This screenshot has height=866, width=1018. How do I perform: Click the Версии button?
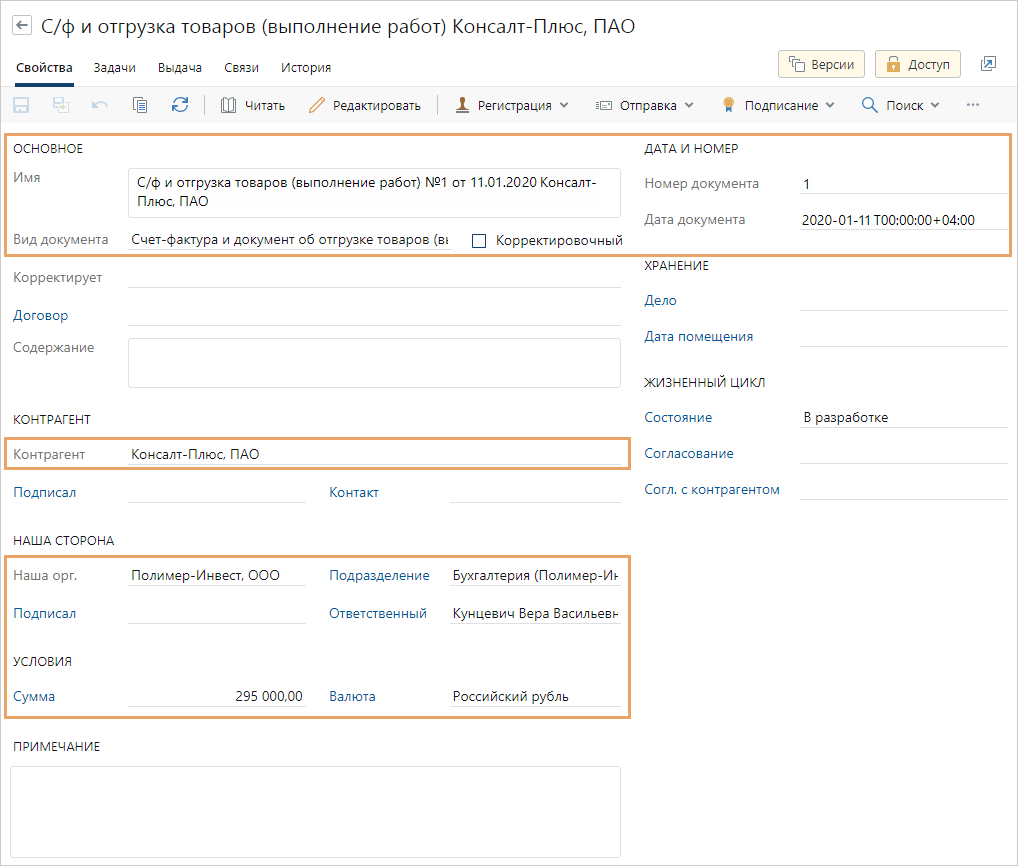tap(821, 64)
